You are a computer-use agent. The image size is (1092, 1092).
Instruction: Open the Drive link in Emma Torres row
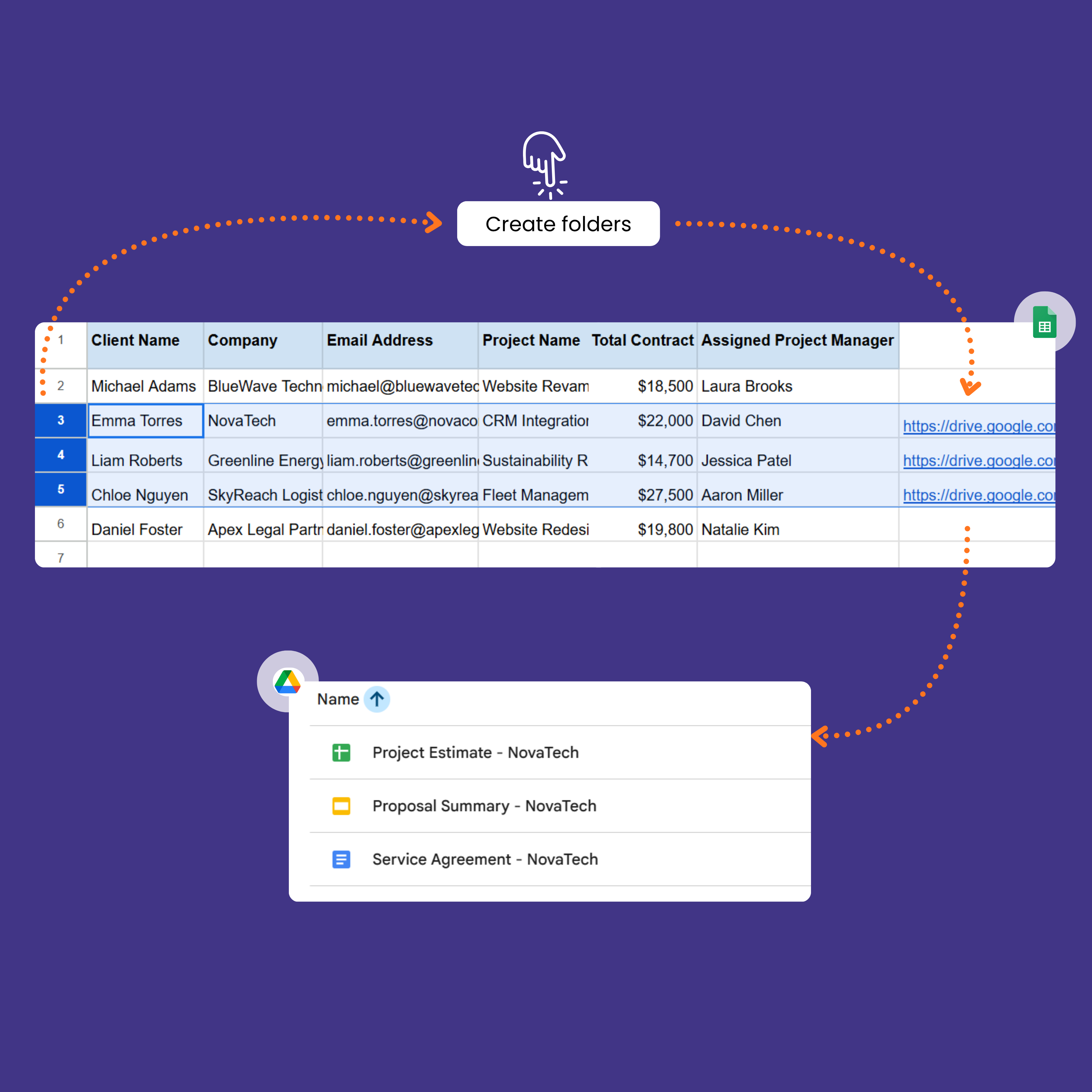point(978,426)
